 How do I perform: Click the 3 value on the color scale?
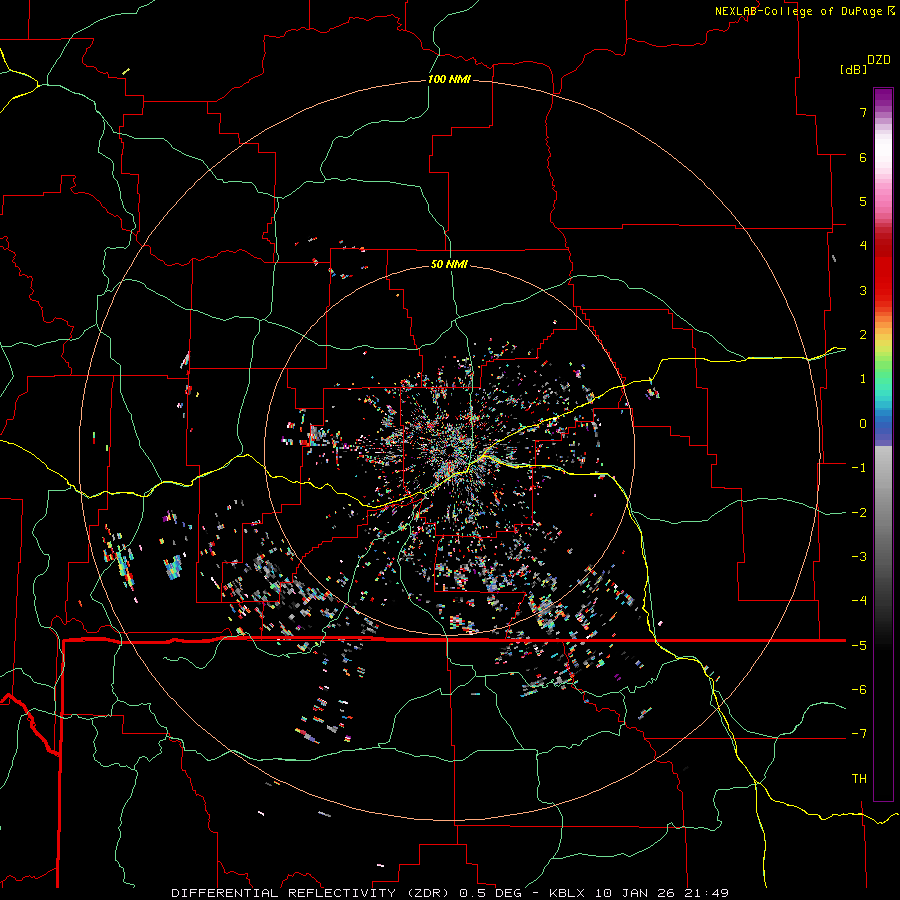coord(863,290)
